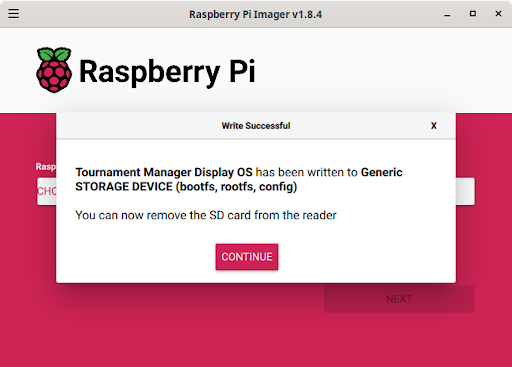Click the 'Write Successful' dialog title
This screenshot has height=367, width=512.
(256, 126)
